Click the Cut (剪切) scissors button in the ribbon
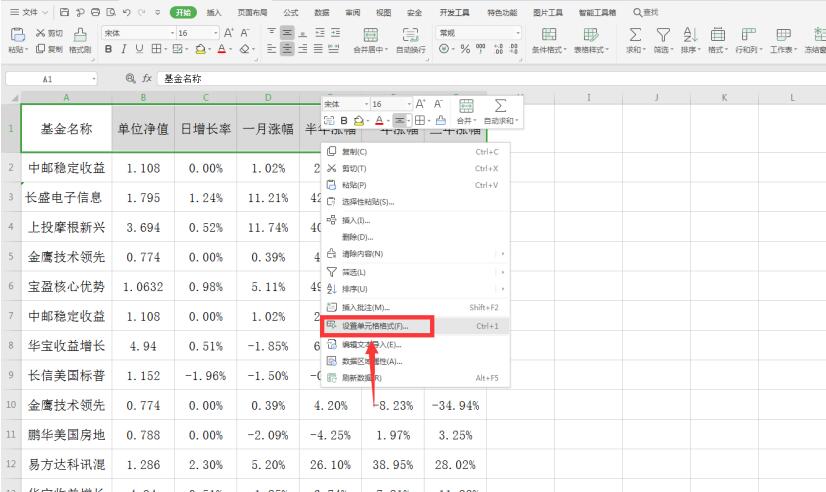Screen dimensions: 826x492 (49, 33)
